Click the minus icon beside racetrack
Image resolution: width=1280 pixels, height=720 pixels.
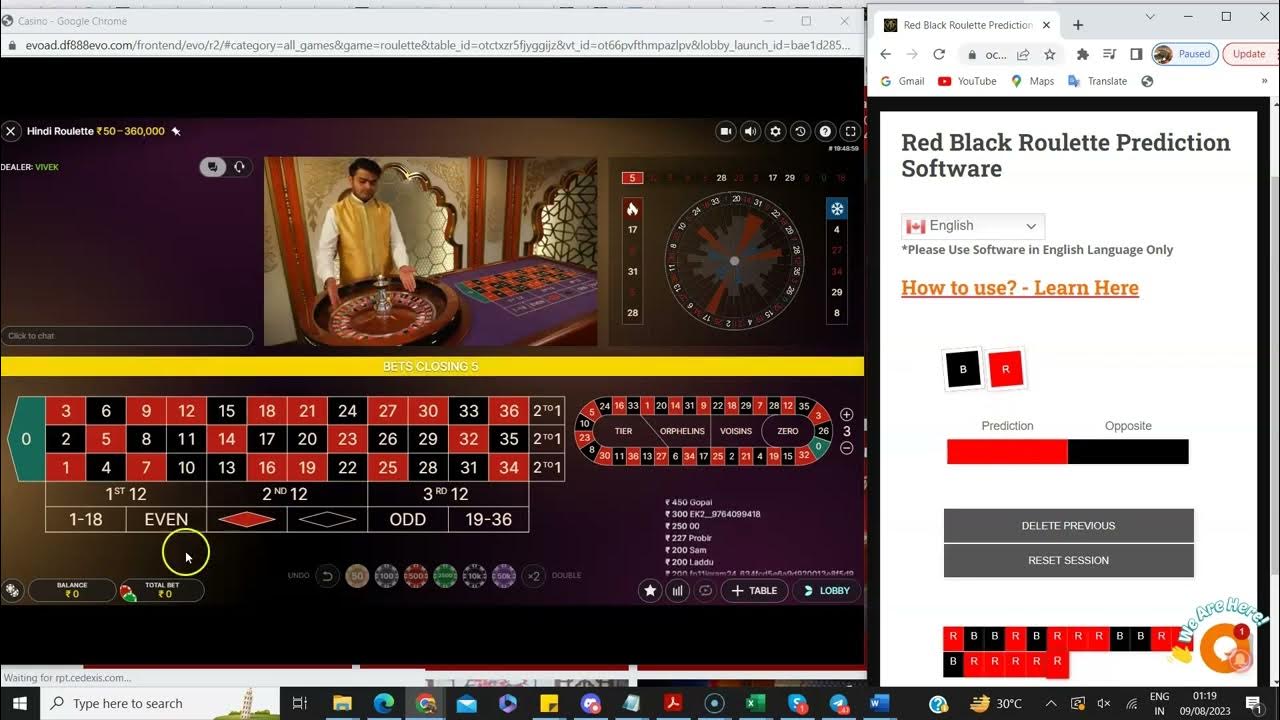(847, 449)
